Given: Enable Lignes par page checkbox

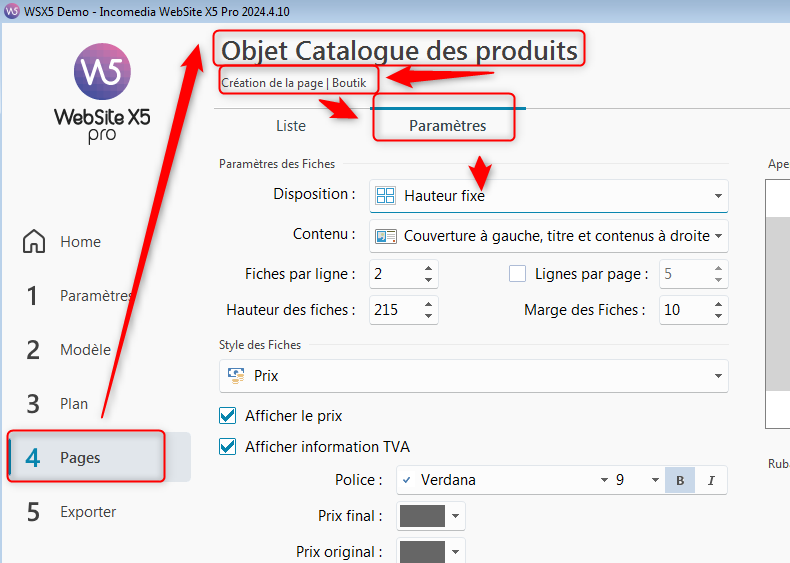Looking at the screenshot, I should [517, 274].
